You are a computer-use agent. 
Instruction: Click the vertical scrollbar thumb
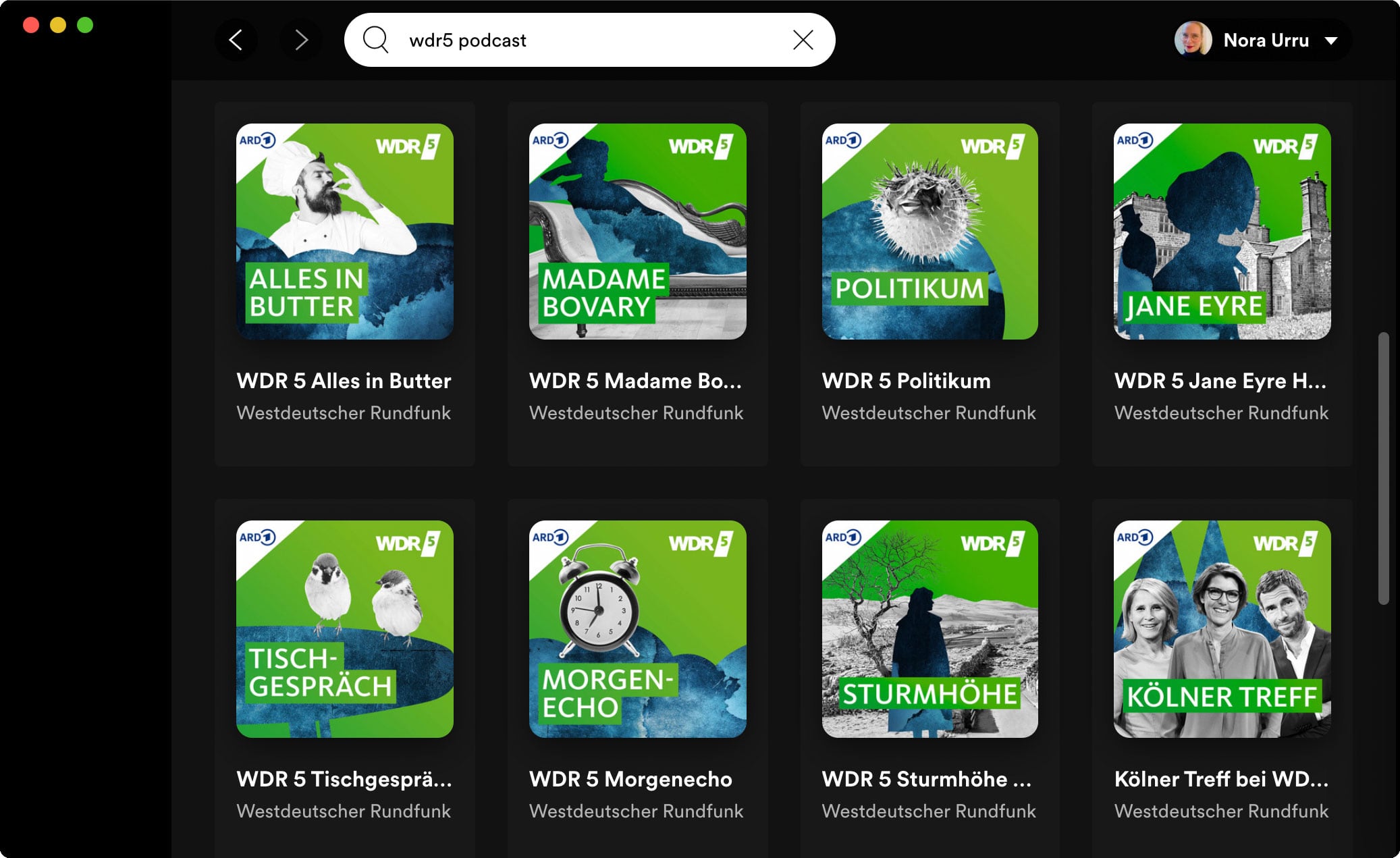[x=1383, y=467]
